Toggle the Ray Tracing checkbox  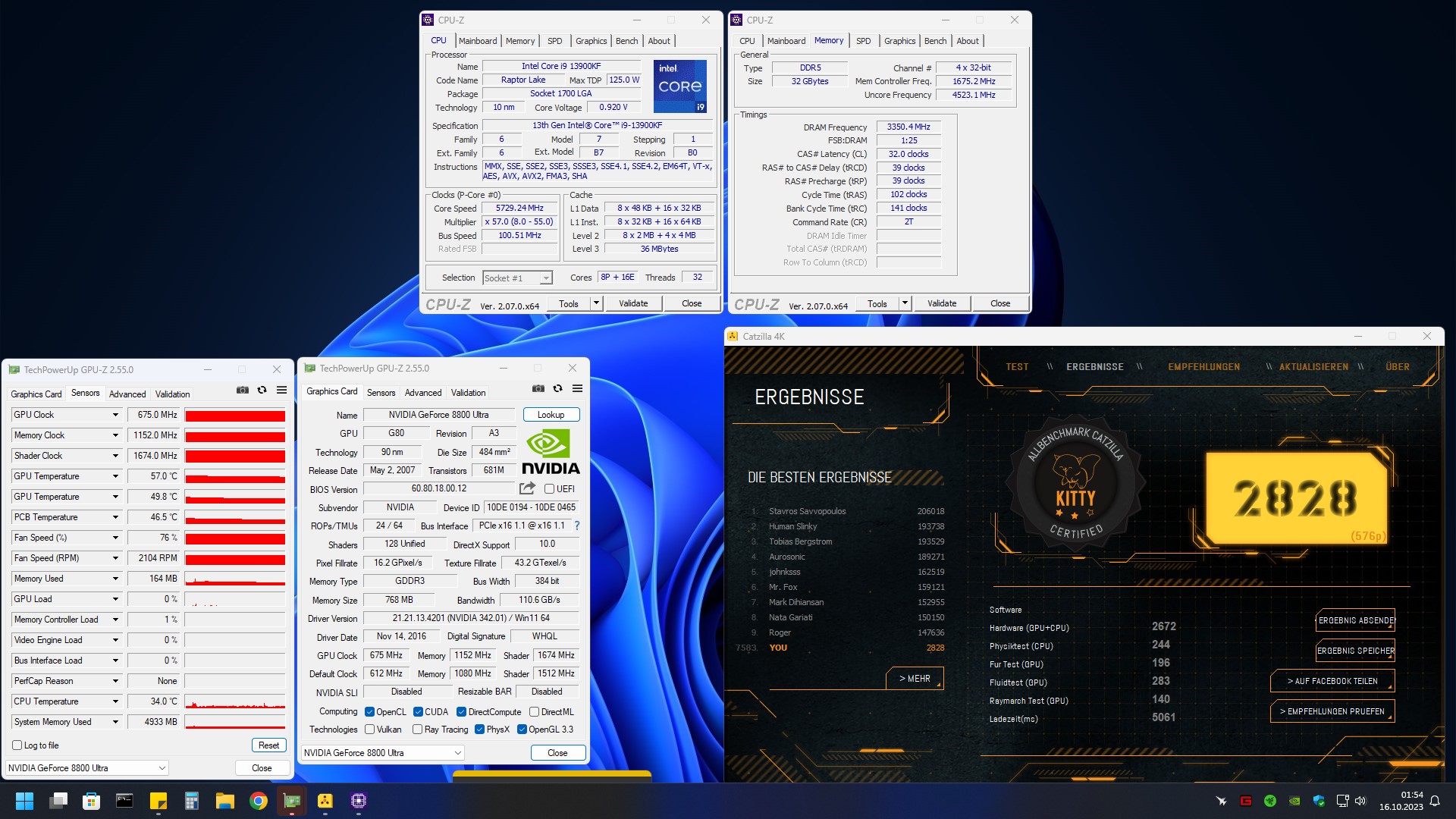click(x=417, y=730)
